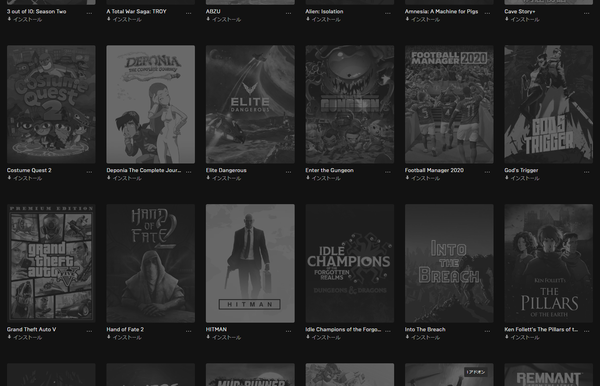
Task: Open three-dot menu for Enter the Gungeon
Action: [388, 172]
